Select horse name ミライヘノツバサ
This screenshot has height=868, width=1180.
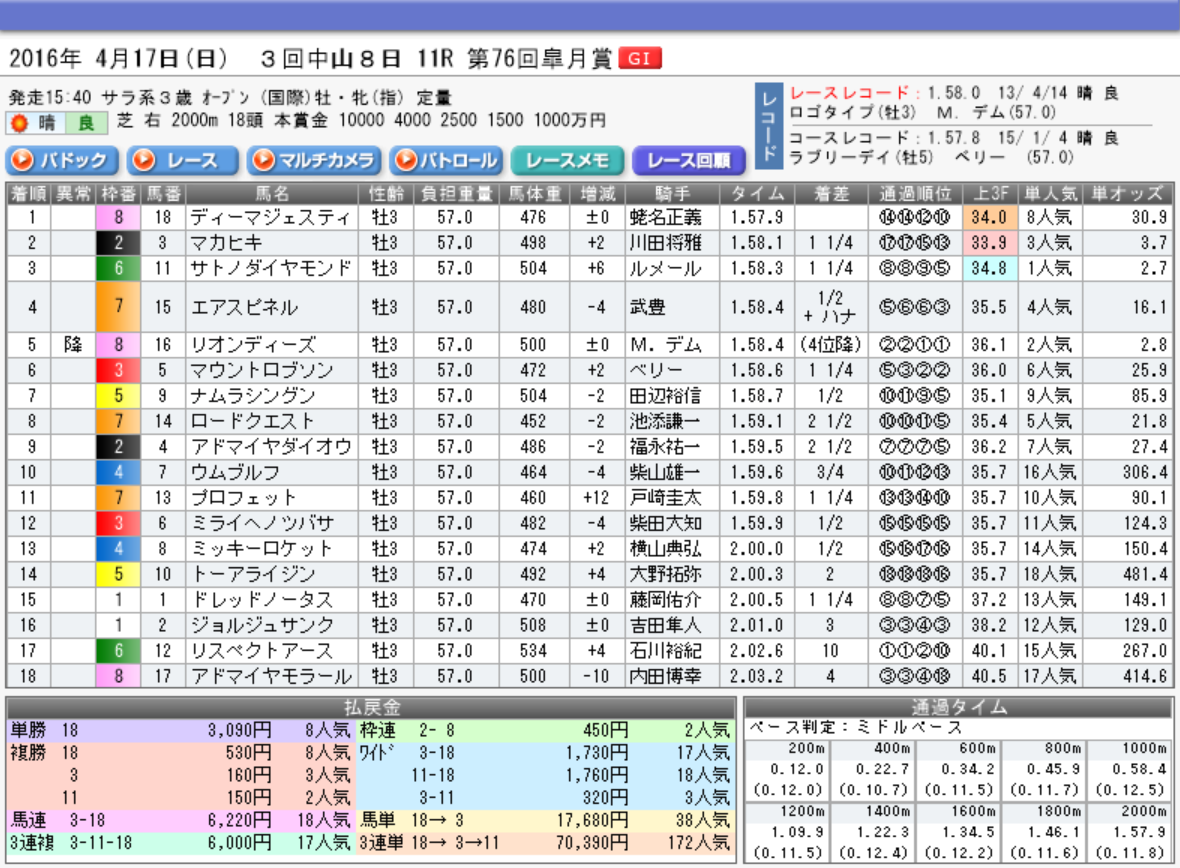262,524
